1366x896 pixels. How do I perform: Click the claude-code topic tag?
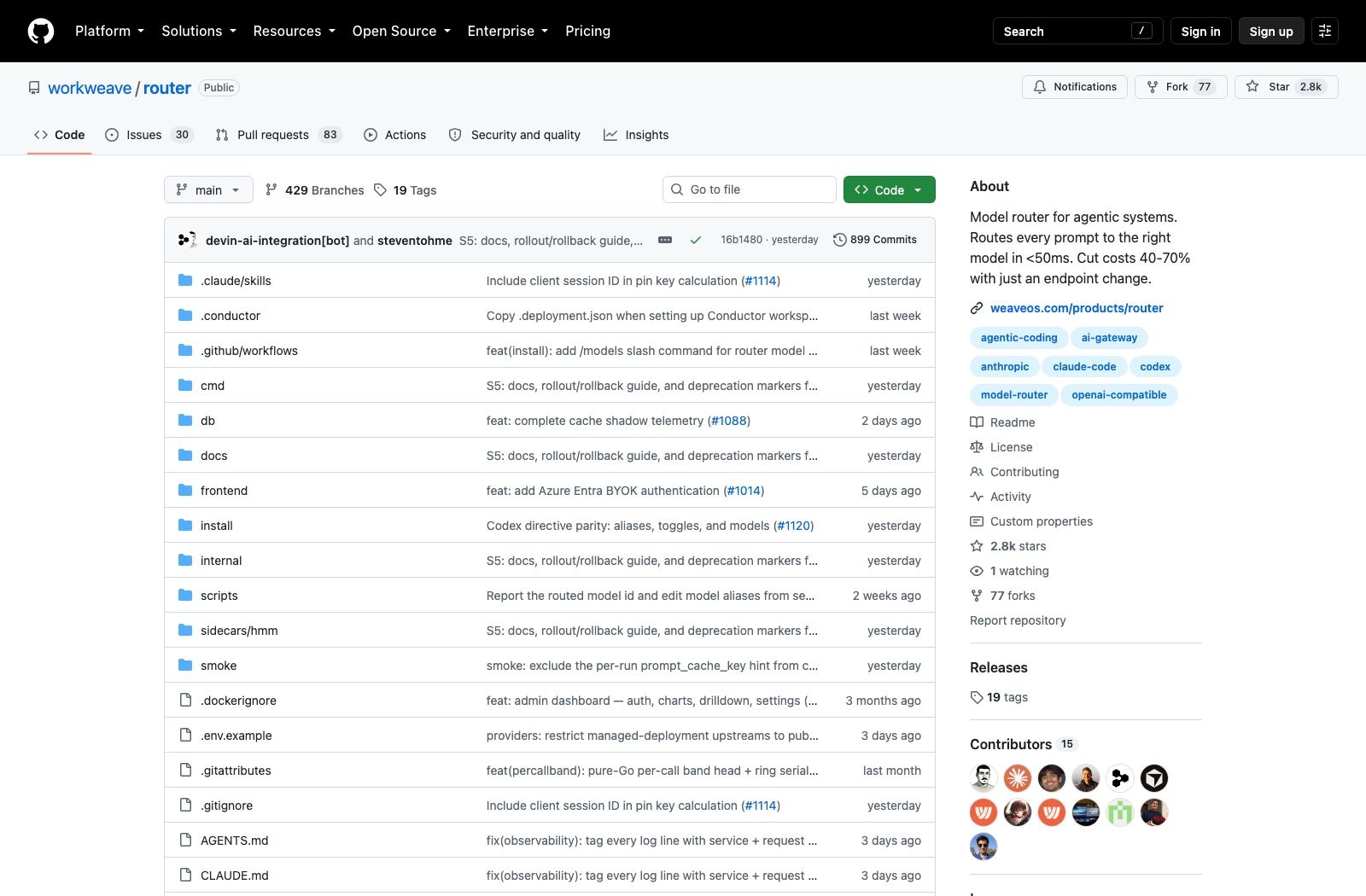tap(1084, 367)
